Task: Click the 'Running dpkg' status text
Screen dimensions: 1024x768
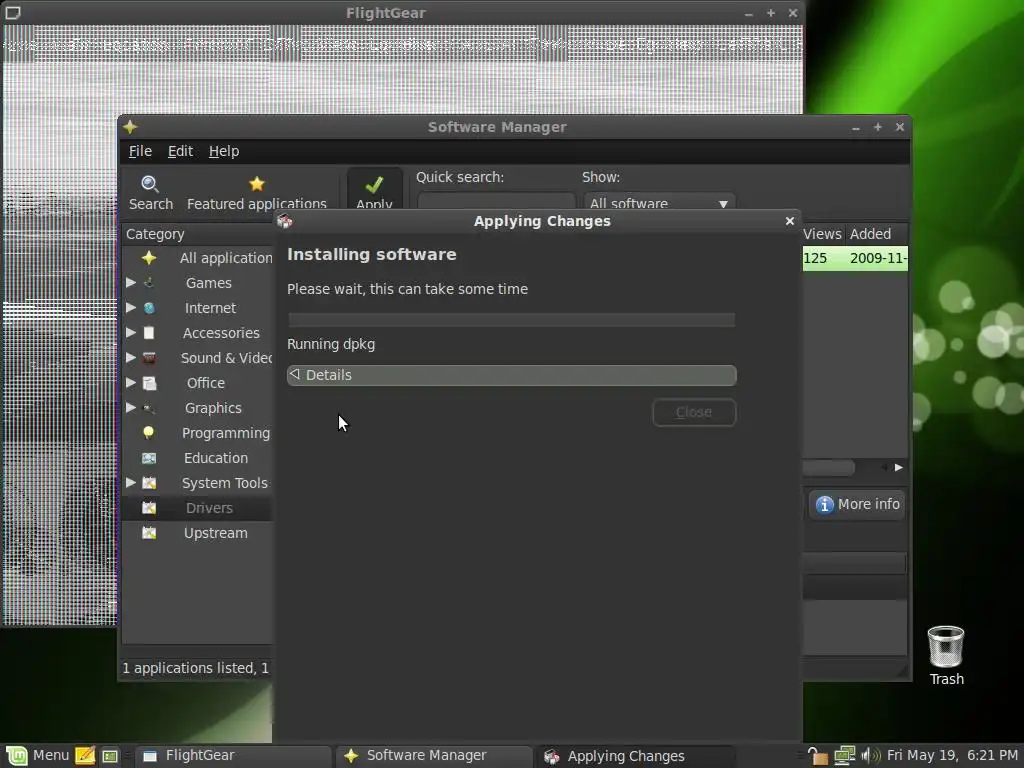Action: (331, 344)
